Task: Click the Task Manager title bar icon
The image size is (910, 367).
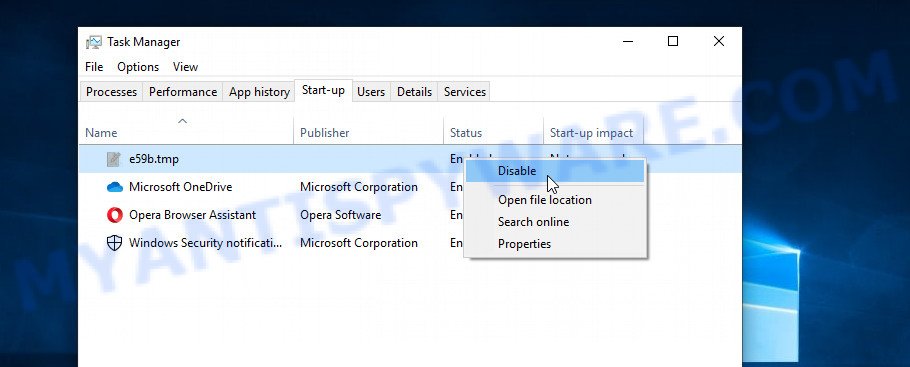Action: click(x=93, y=42)
